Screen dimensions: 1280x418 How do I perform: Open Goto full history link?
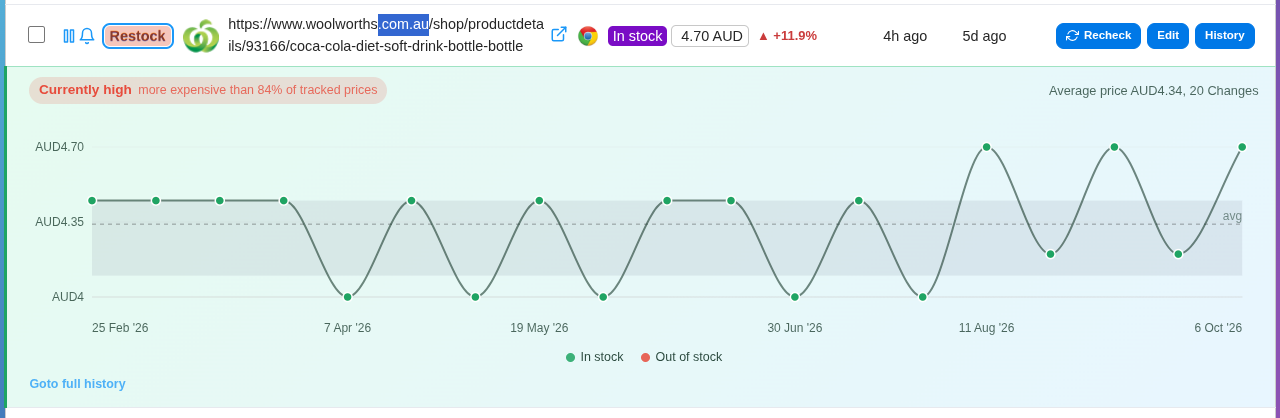77,384
